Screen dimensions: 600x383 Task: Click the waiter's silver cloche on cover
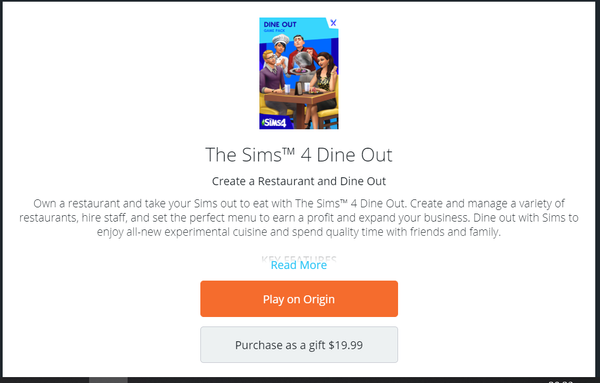pyautogui.click(x=305, y=61)
